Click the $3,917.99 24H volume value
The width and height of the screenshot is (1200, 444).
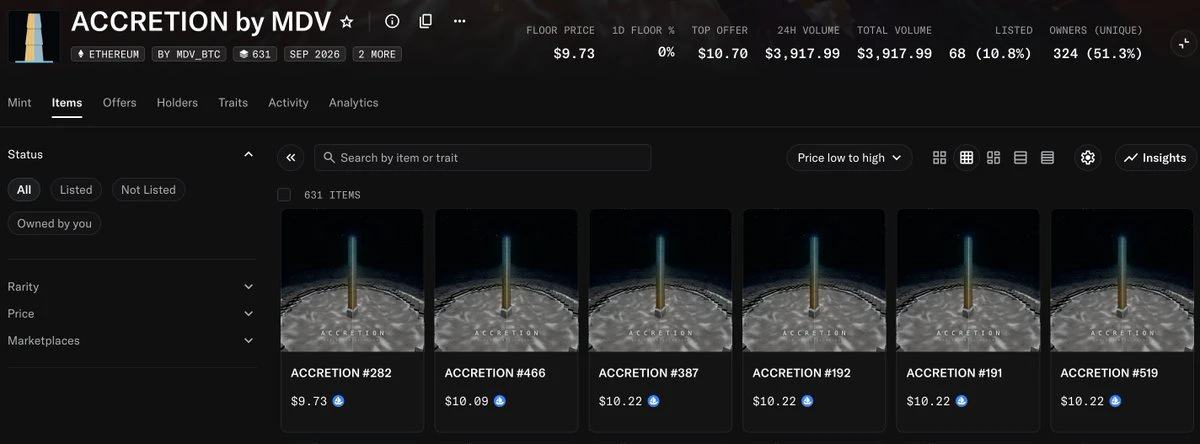click(802, 54)
